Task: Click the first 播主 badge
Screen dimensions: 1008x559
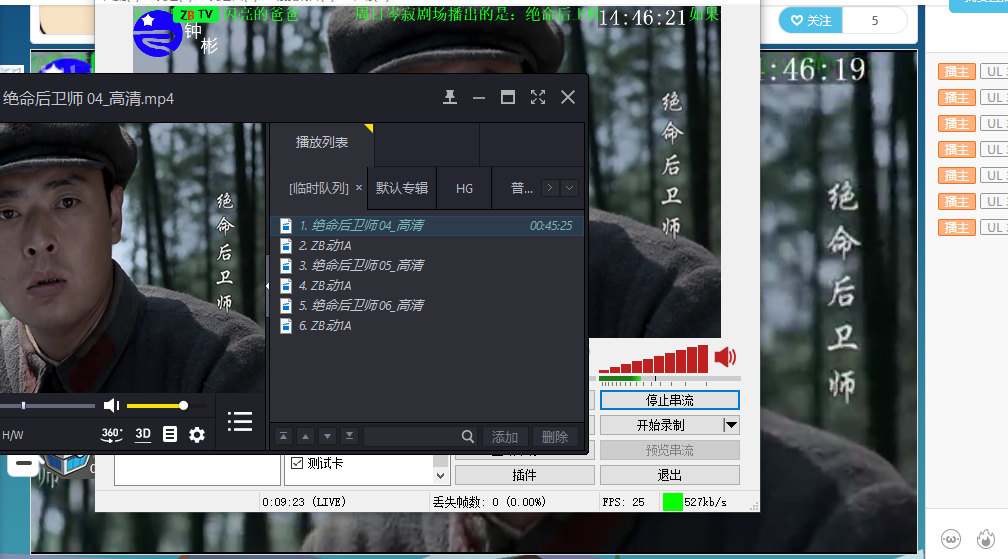Action: [x=957, y=71]
